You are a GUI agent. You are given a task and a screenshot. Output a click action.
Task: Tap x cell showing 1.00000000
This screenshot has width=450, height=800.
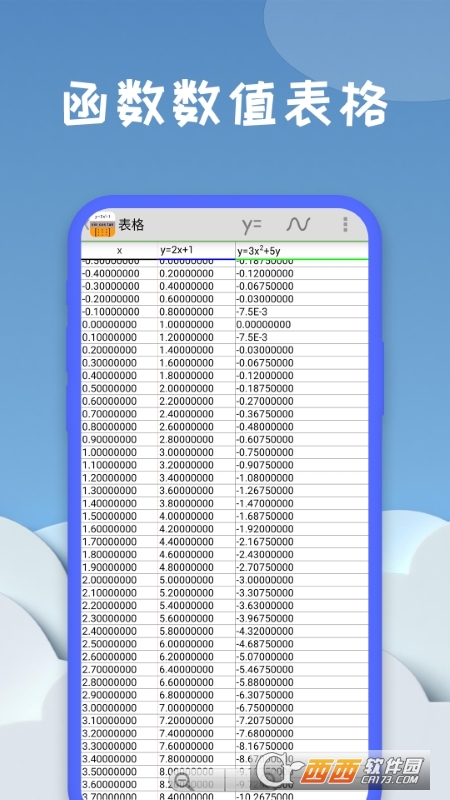click(x=119, y=453)
